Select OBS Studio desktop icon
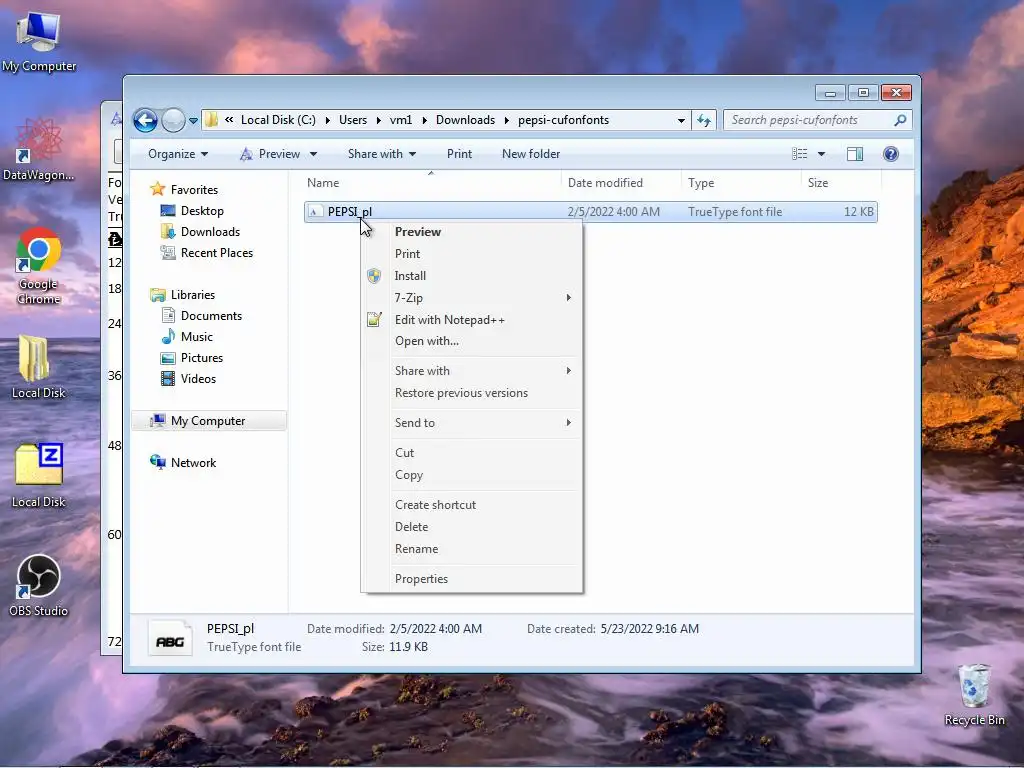The width and height of the screenshot is (1024, 768). point(39,586)
